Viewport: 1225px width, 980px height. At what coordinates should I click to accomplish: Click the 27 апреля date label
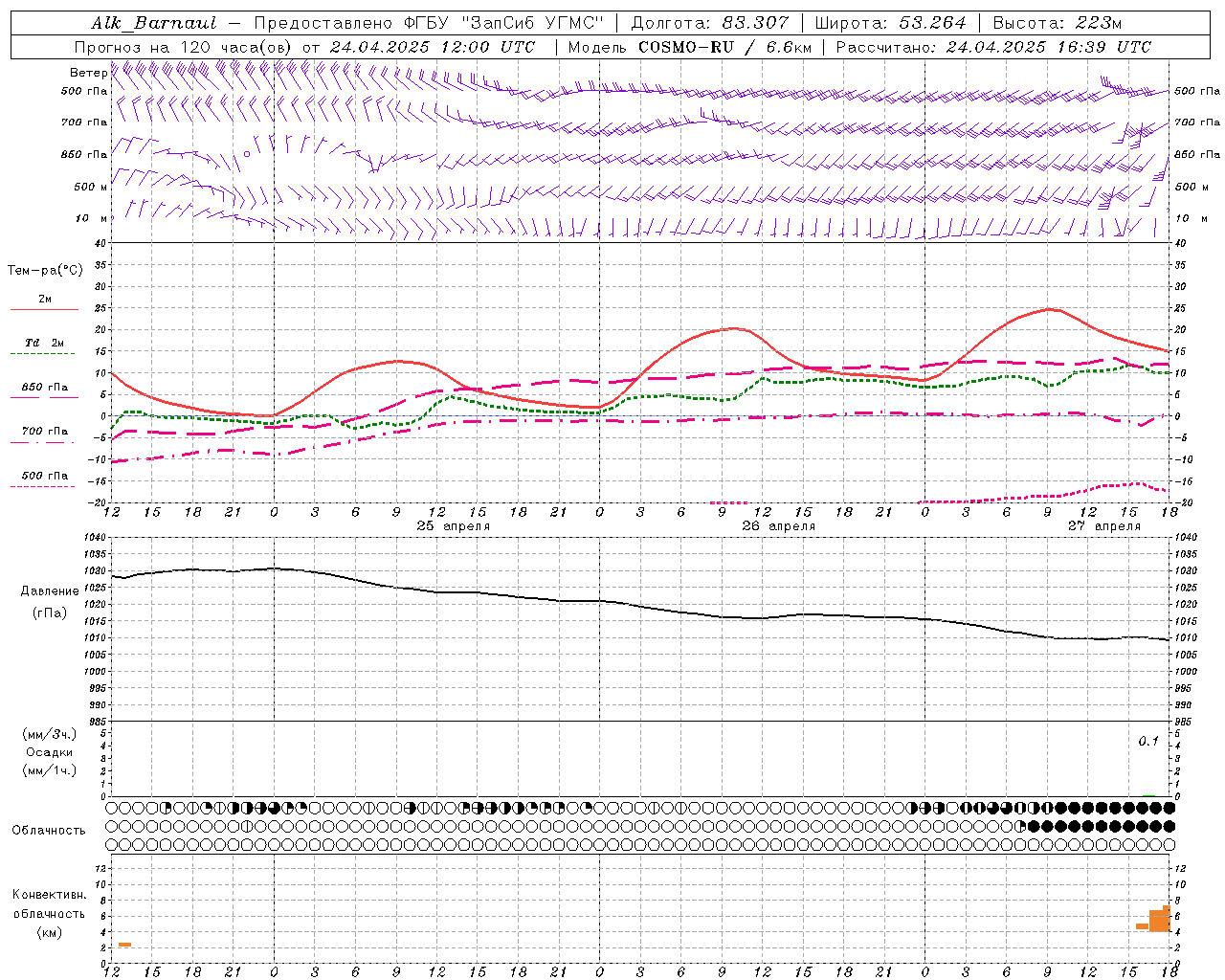[x=1103, y=525]
